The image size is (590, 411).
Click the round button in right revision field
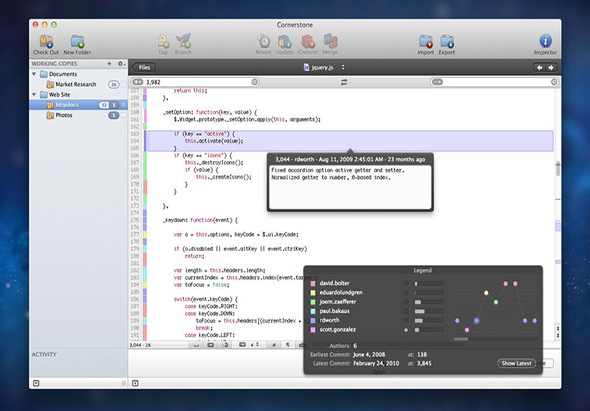554,82
